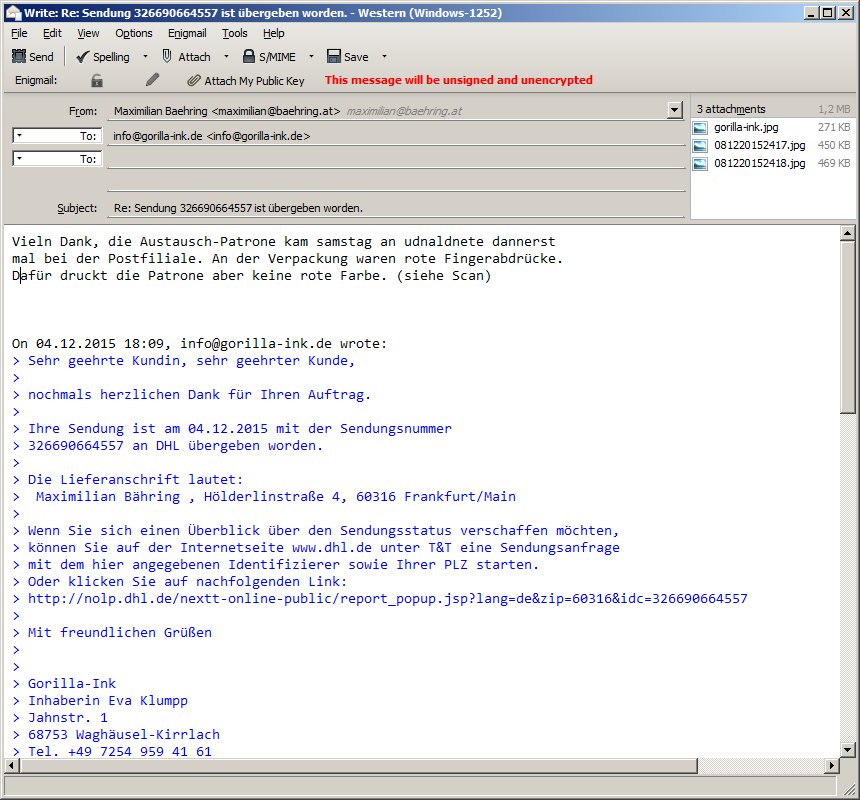Click quoted line 'Sehr geehrte Kundin, sehr geehrter Kunde,'
860x800 pixels.
click(x=191, y=361)
